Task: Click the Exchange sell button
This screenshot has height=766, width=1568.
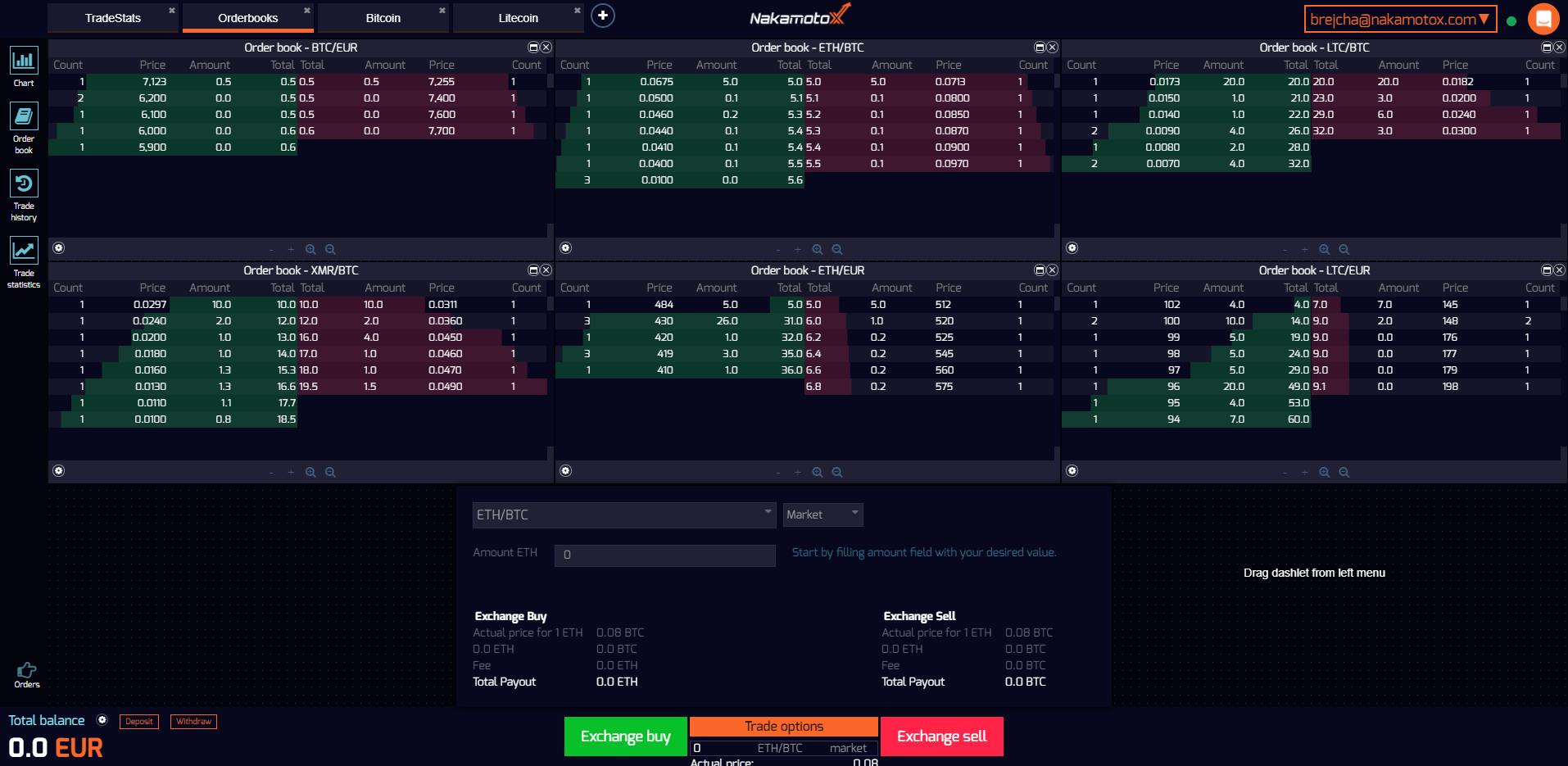Action: tap(942, 737)
